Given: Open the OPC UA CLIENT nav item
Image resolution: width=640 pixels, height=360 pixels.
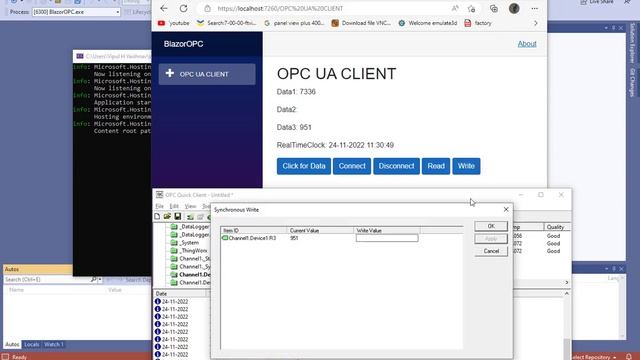Looking at the screenshot, I should 207,74.
